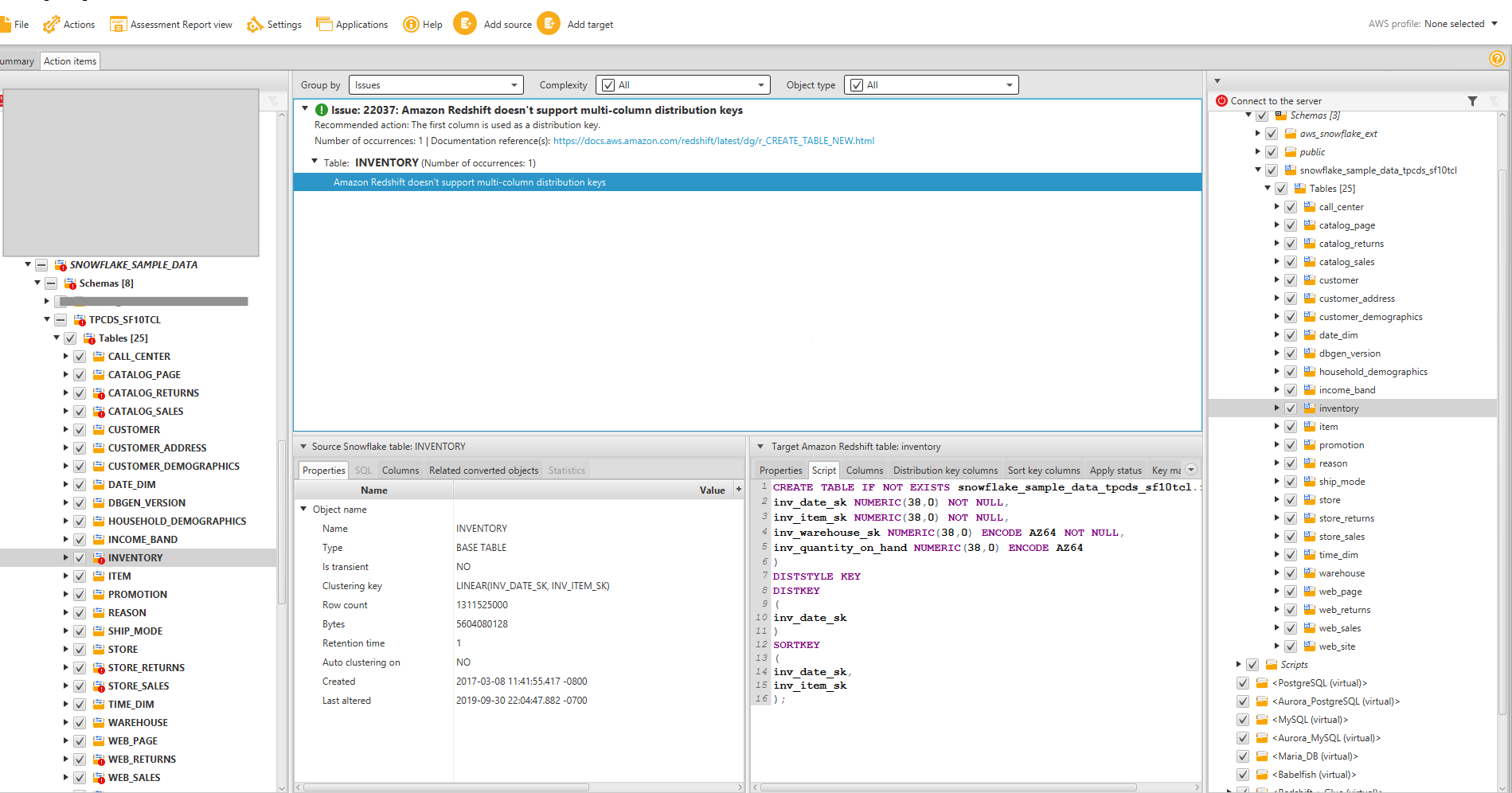Toggle the Complexity All checkbox

coord(608,85)
